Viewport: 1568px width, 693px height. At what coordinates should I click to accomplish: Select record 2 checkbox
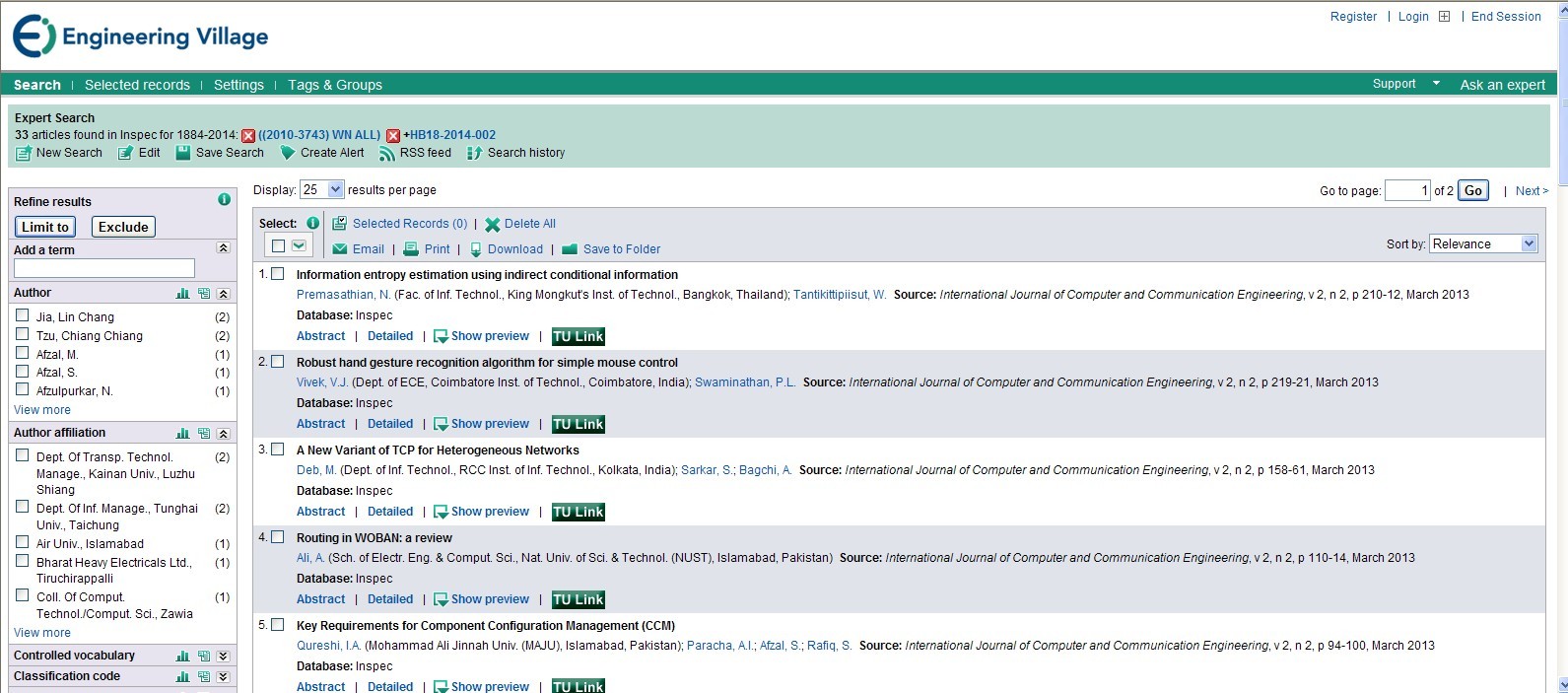pyautogui.click(x=278, y=362)
